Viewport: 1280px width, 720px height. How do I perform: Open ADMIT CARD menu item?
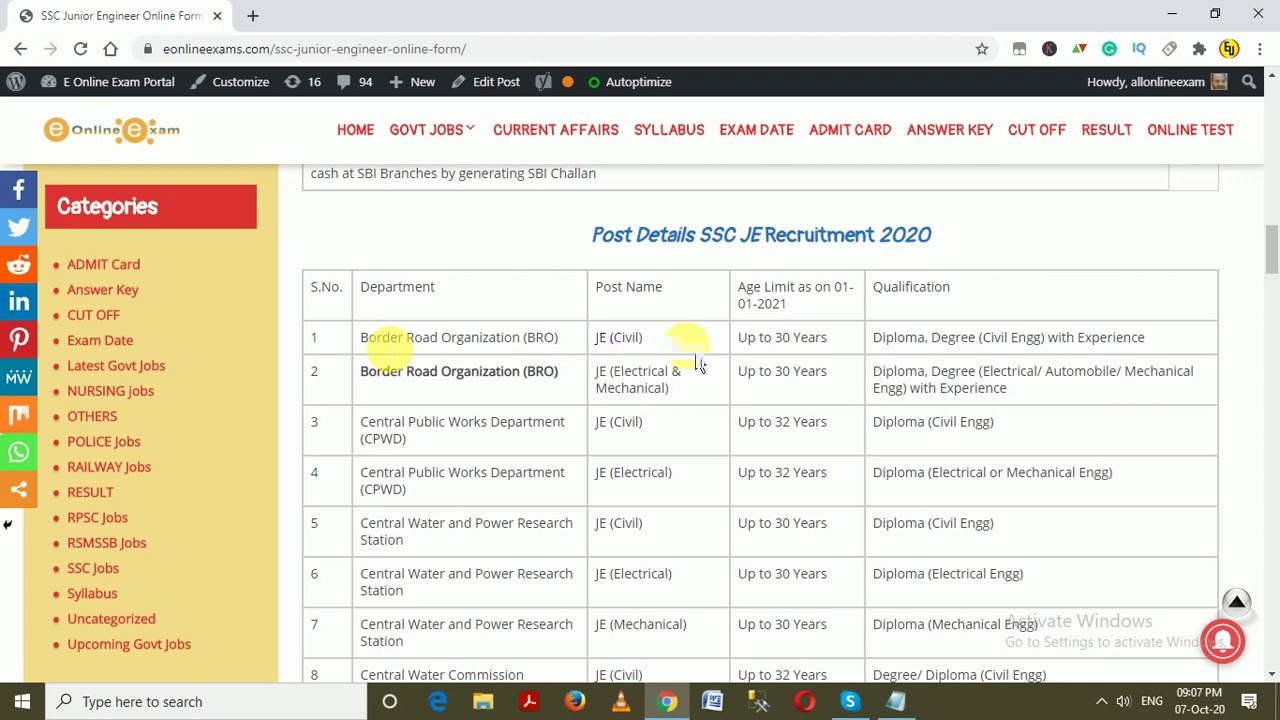pos(850,130)
